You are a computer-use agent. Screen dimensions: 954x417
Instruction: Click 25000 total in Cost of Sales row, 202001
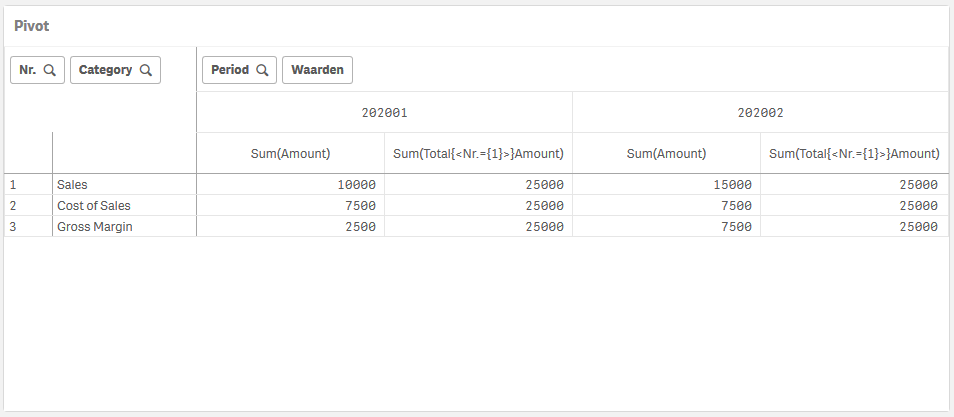478,206
